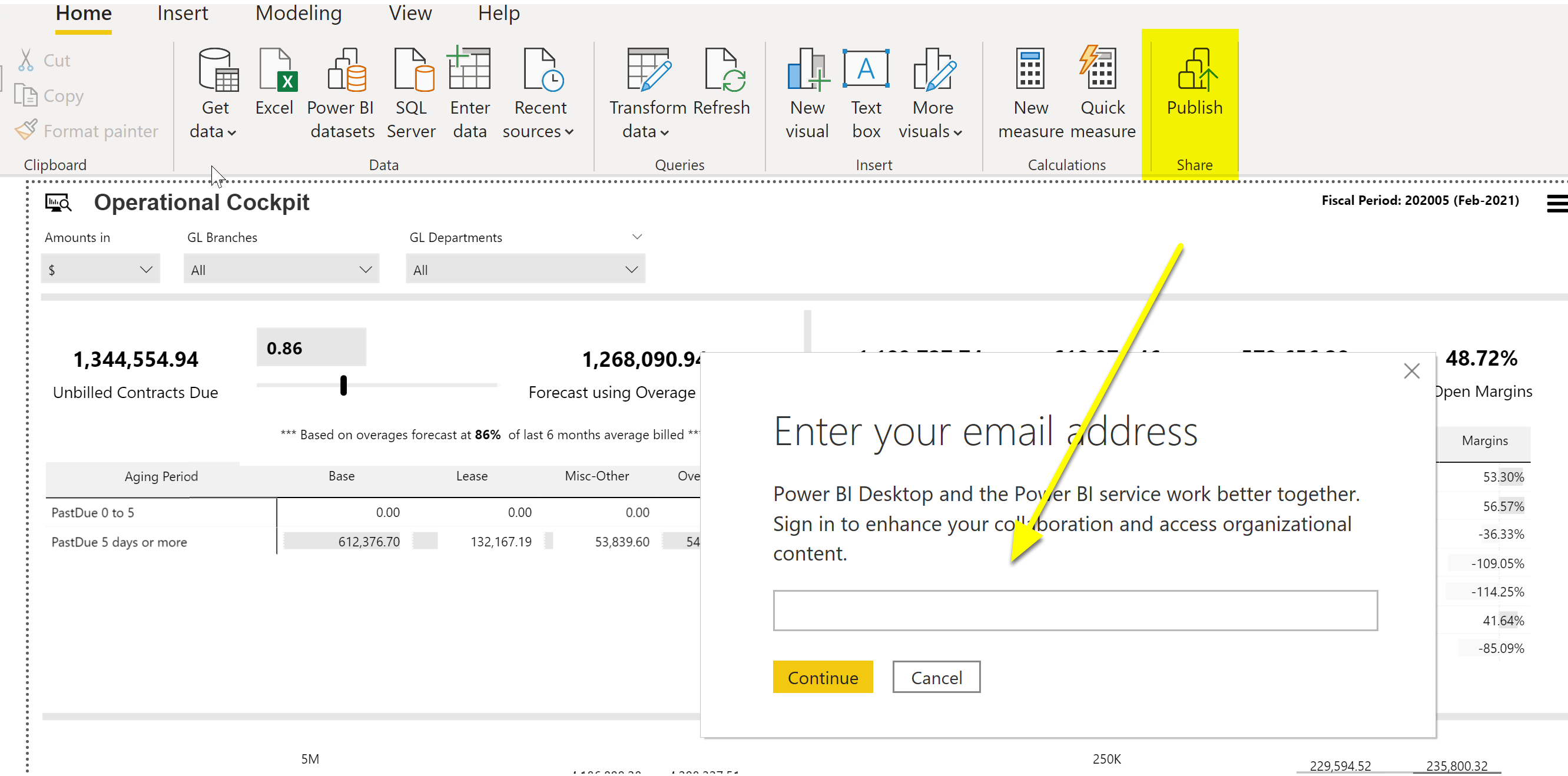This screenshot has width=1568, height=776.
Task: Create a Quick measure
Action: pos(1103,93)
